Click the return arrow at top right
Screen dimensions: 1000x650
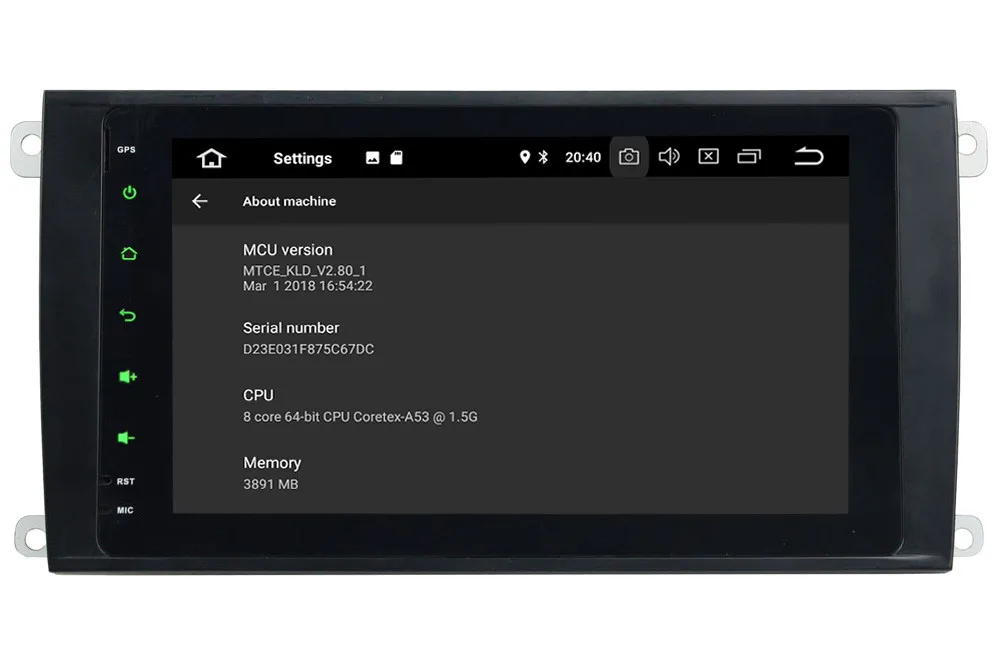(x=809, y=156)
